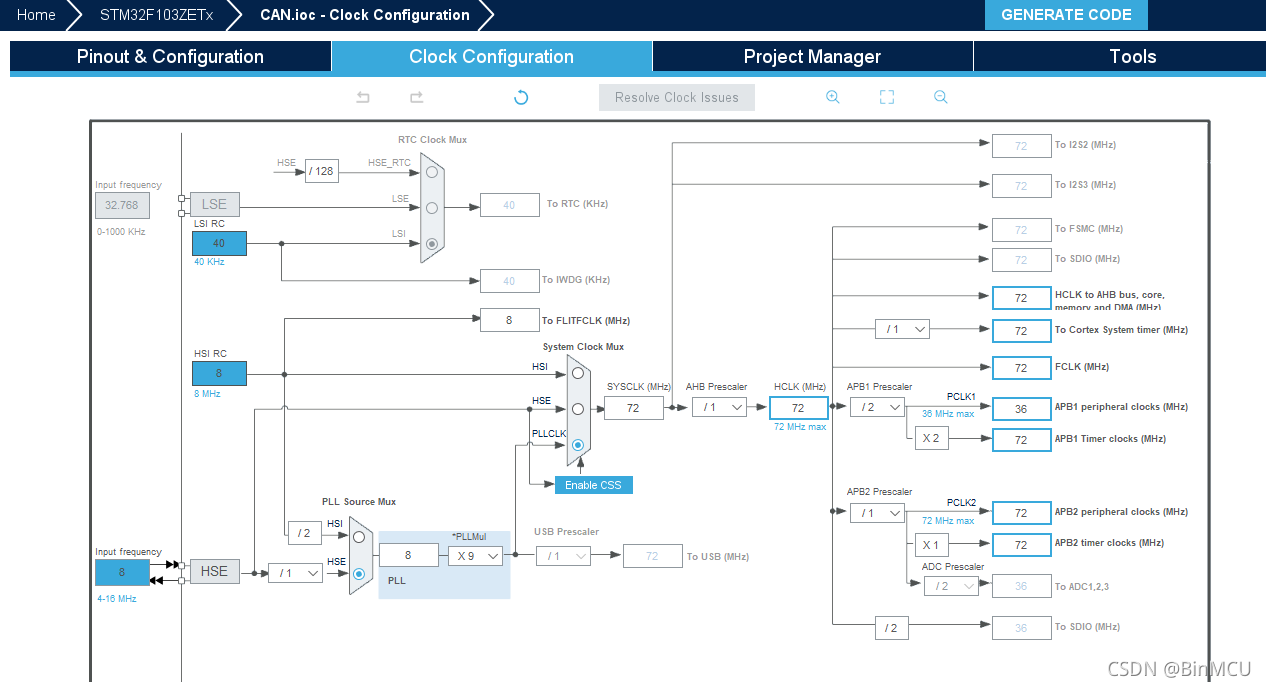The height and width of the screenshot is (687, 1266).
Task: Click the undo arrow icon
Action: point(363,97)
